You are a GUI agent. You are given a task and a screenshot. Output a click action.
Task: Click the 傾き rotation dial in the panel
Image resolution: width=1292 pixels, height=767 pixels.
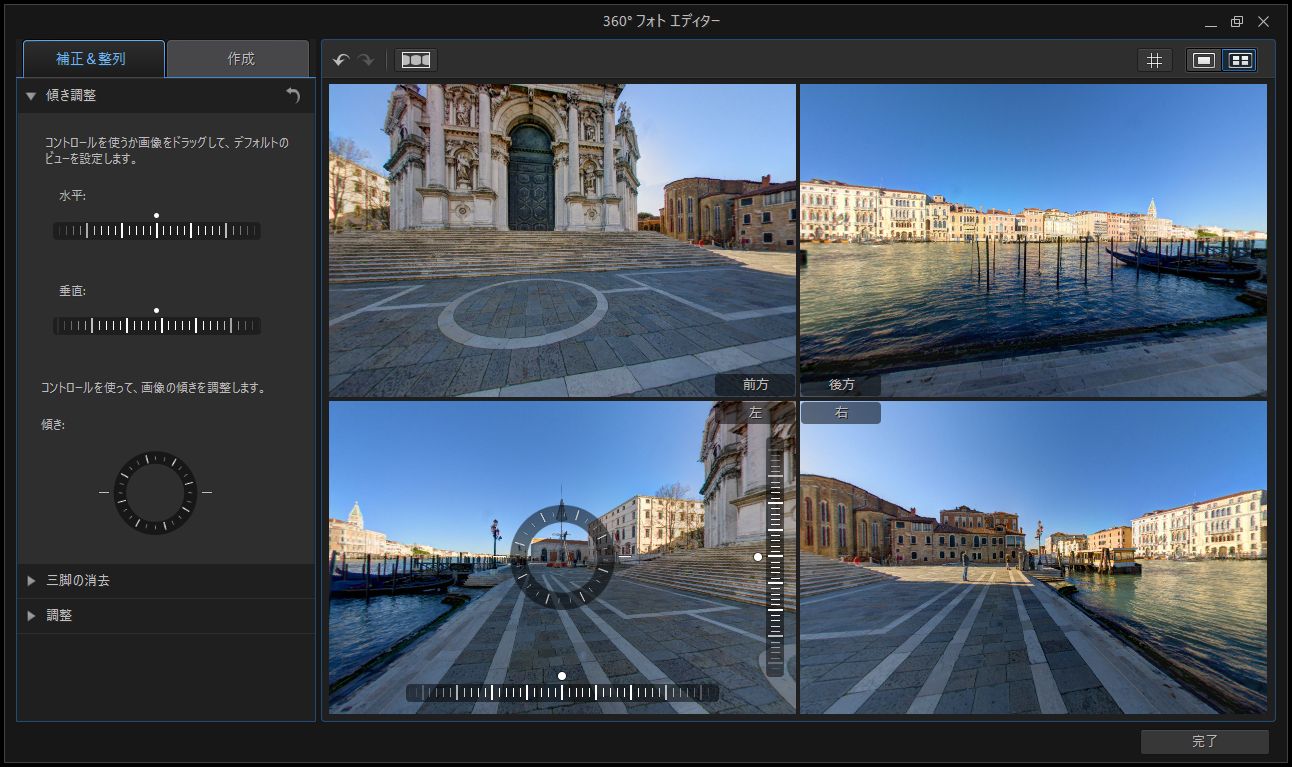coord(155,492)
